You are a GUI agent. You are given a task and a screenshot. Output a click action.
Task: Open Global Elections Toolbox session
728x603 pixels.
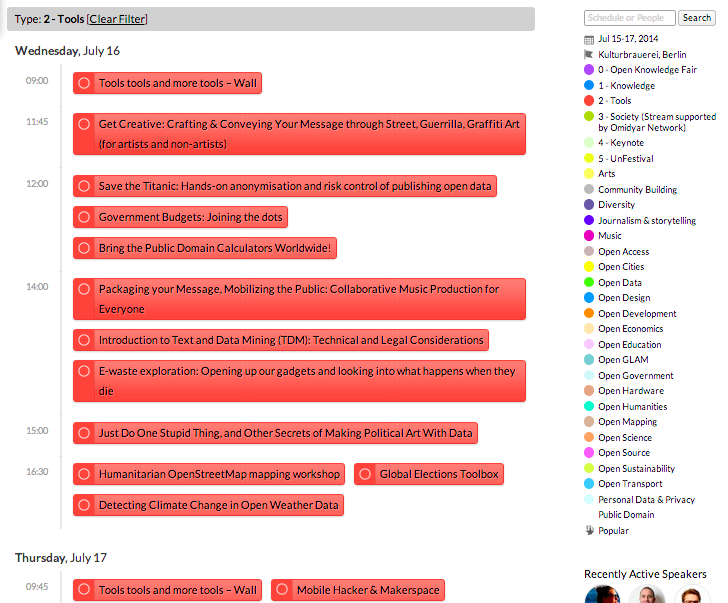click(x=439, y=474)
